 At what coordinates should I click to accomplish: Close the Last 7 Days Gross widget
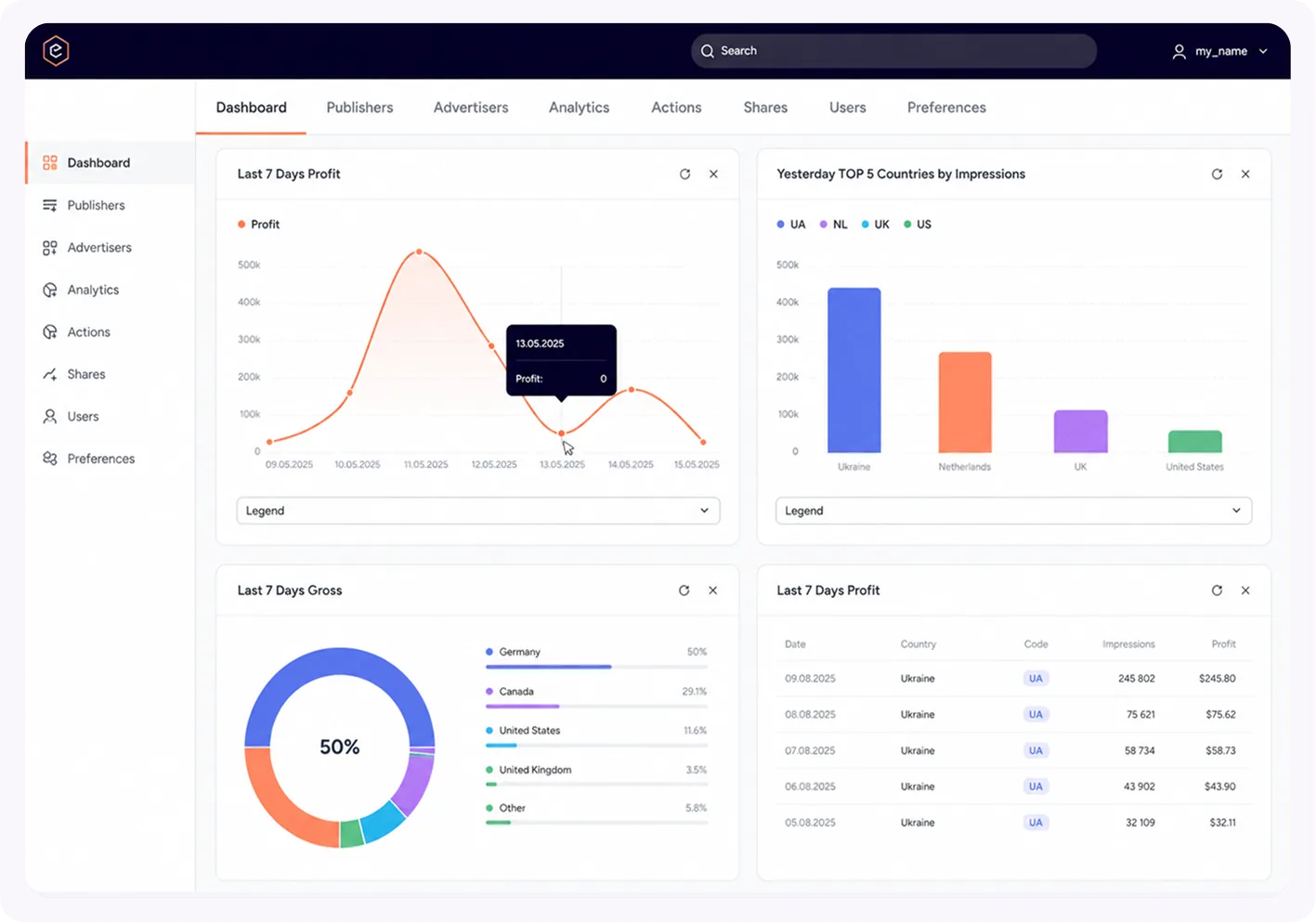[713, 591]
